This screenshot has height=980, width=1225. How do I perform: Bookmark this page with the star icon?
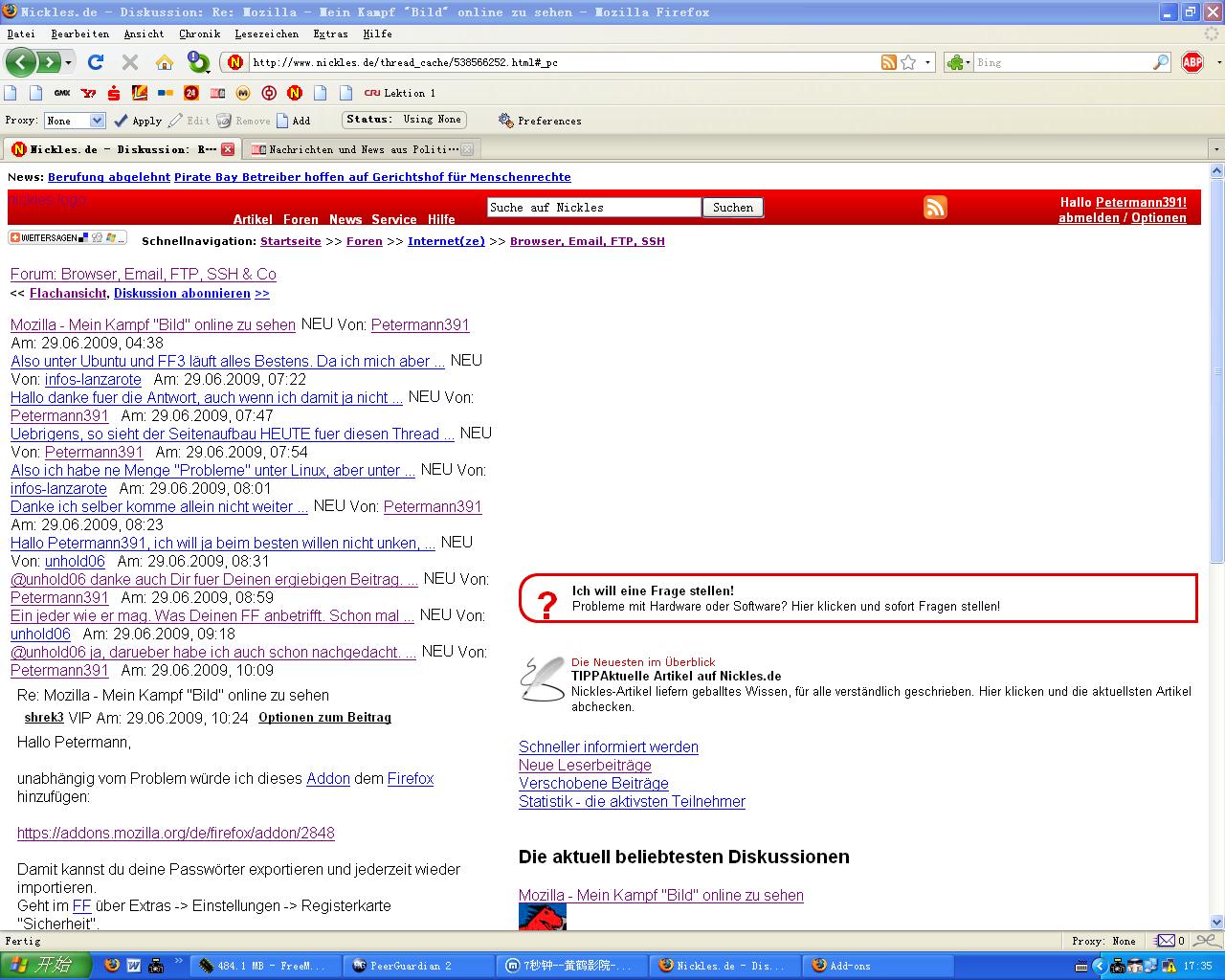click(908, 62)
